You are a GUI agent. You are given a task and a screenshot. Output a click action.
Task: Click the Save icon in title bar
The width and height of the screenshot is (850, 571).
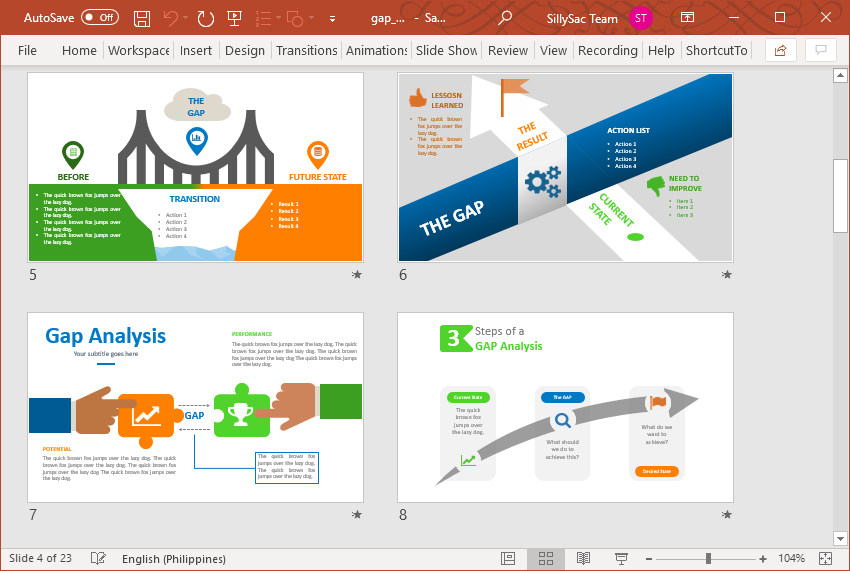coord(142,18)
